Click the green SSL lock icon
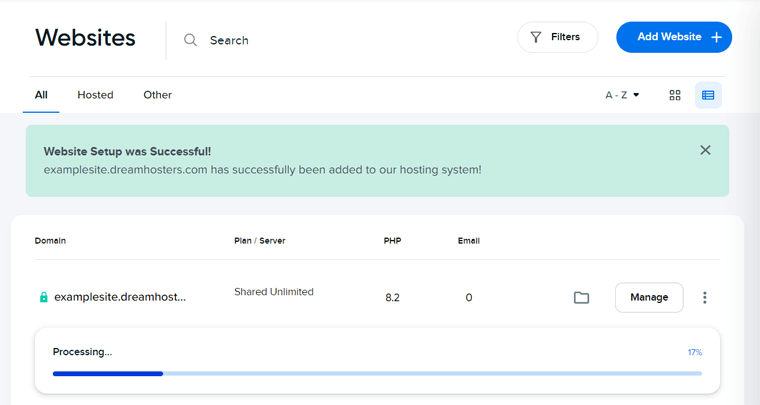The height and width of the screenshot is (405, 760). pyautogui.click(x=44, y=297)
